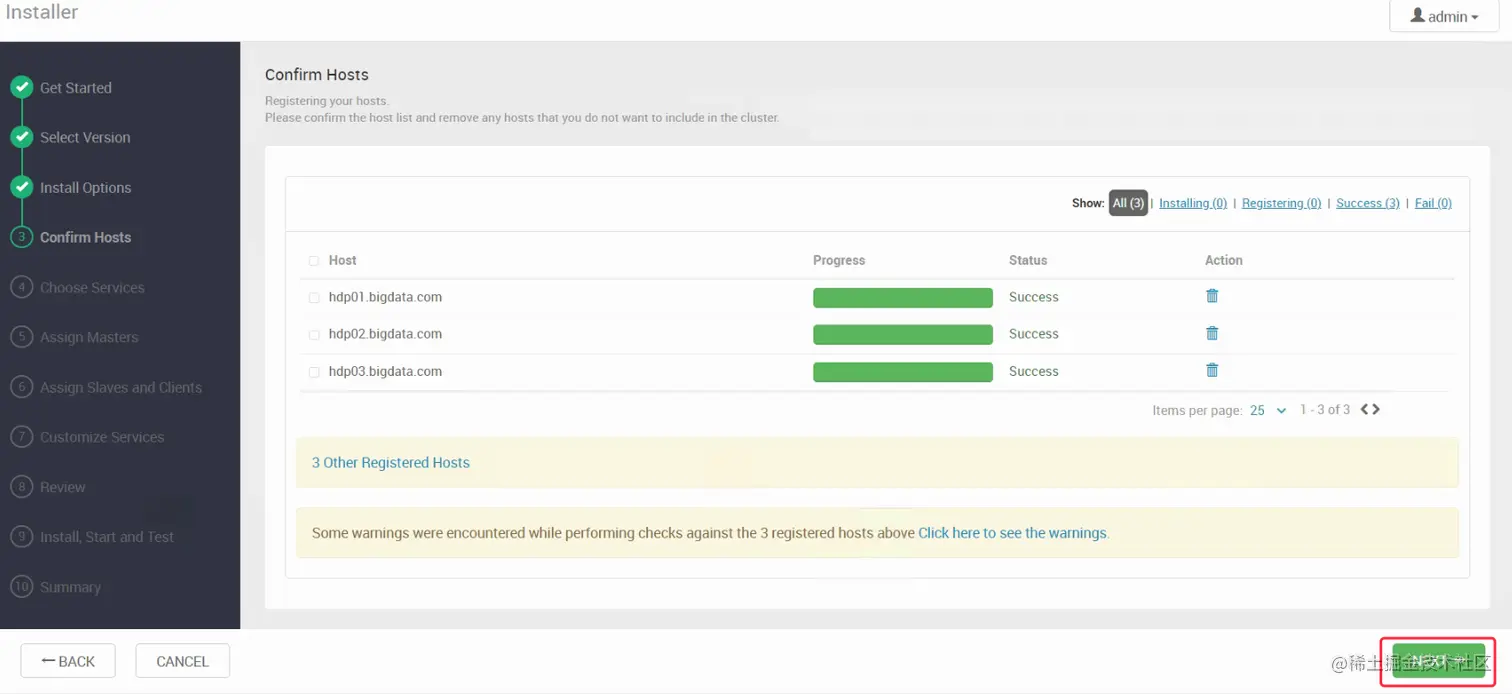Select Confirm Hosts wizard step
The height and width of the screenshot is (694, 1512).
(x=85, y=238)
